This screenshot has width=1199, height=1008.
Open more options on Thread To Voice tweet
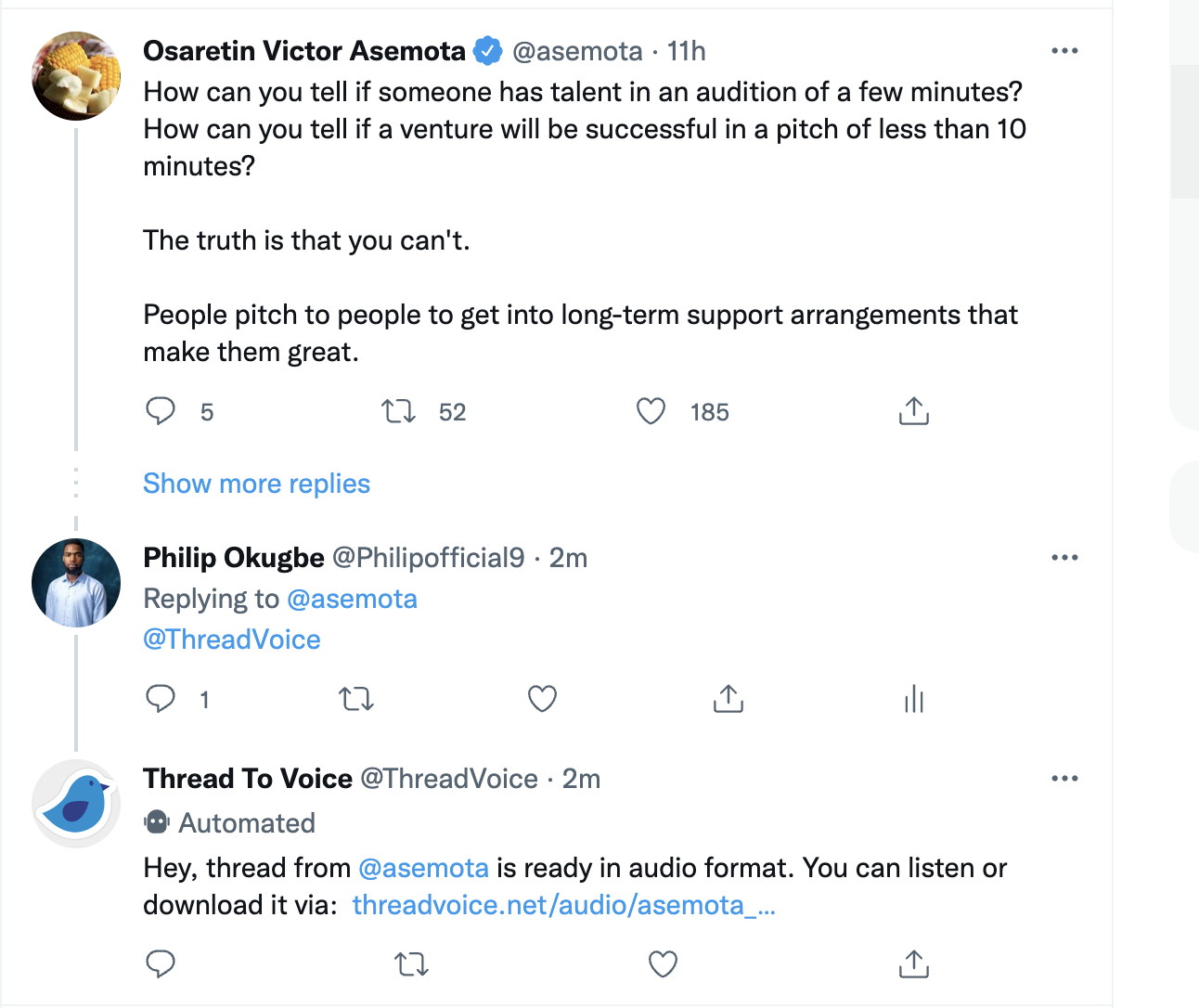click(x=1064, y=779)
